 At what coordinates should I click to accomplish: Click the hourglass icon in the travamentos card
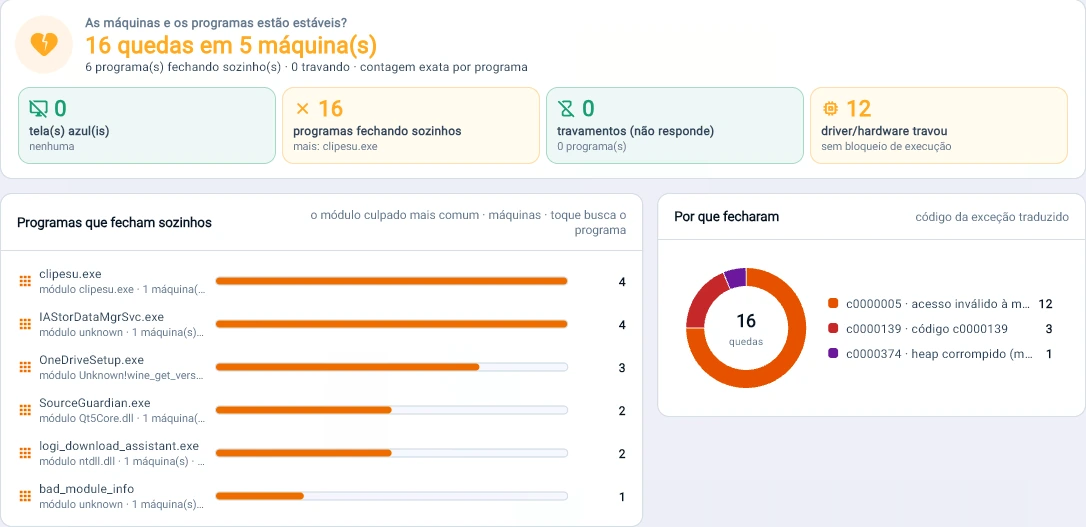[x=567, y=109]
